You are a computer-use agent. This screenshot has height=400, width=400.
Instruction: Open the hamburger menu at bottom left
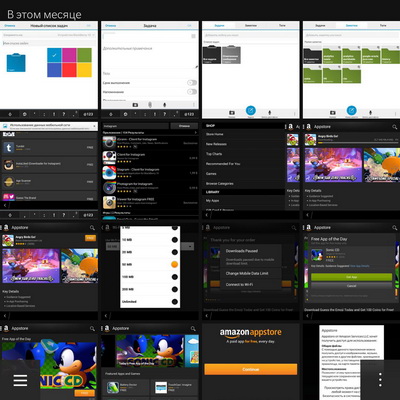pos(20,380)
